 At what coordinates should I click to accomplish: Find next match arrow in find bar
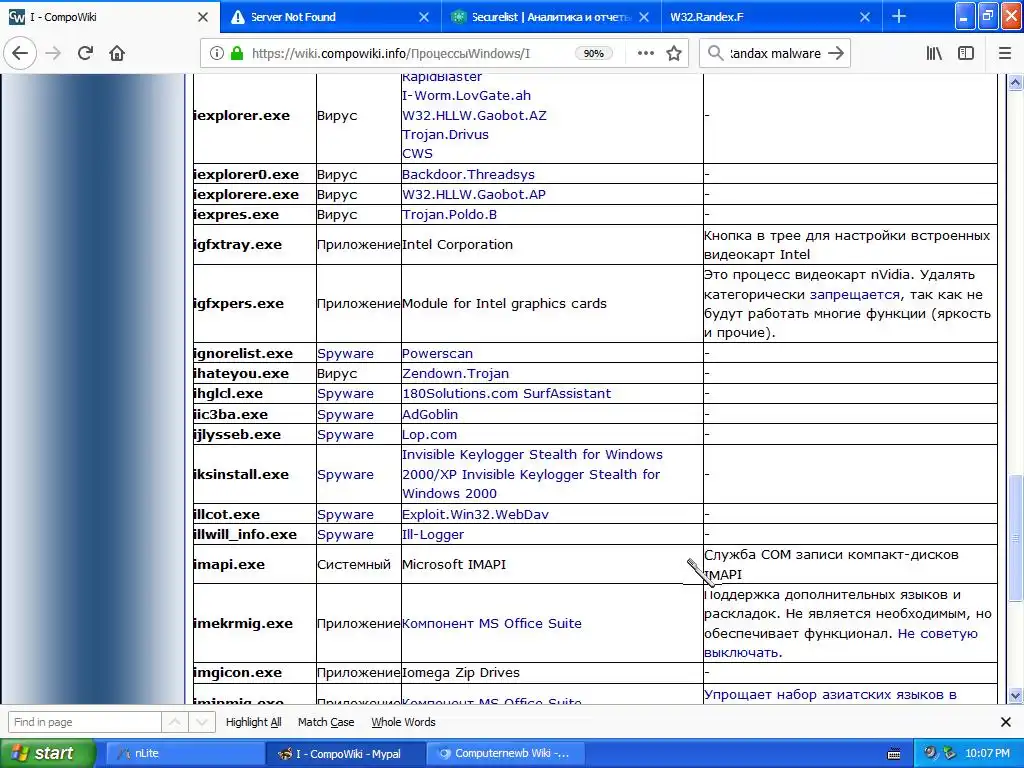point(202,722)
